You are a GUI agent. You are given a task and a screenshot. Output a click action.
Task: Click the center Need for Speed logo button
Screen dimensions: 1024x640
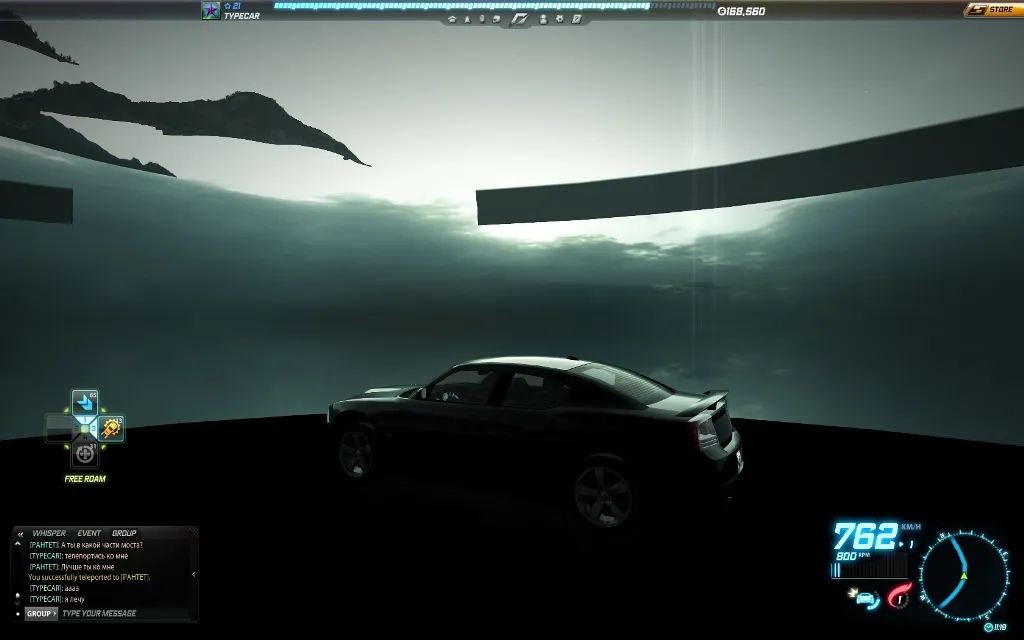coord(519,20)
